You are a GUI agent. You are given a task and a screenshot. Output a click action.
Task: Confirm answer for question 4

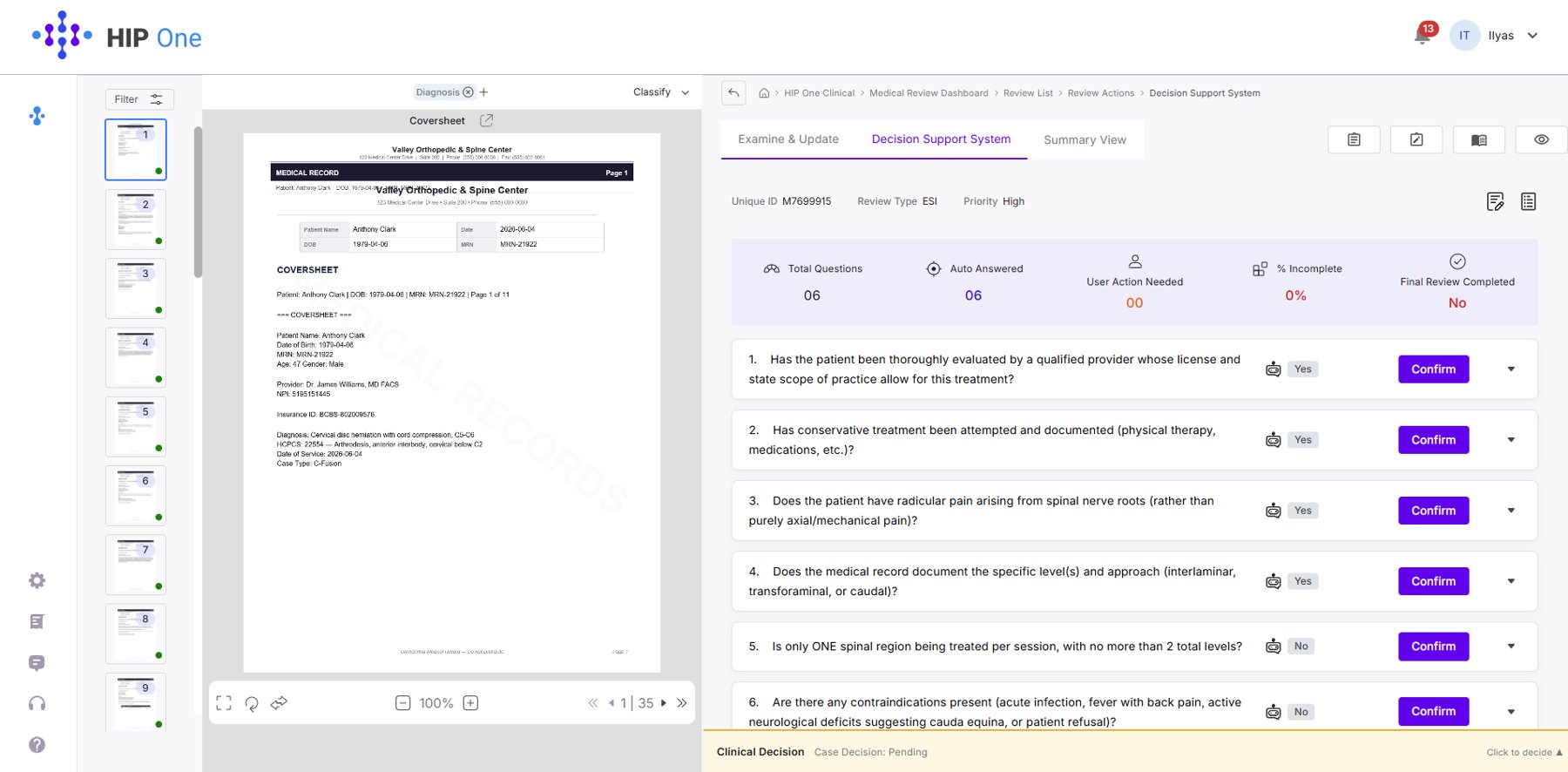click(1433, 581)
